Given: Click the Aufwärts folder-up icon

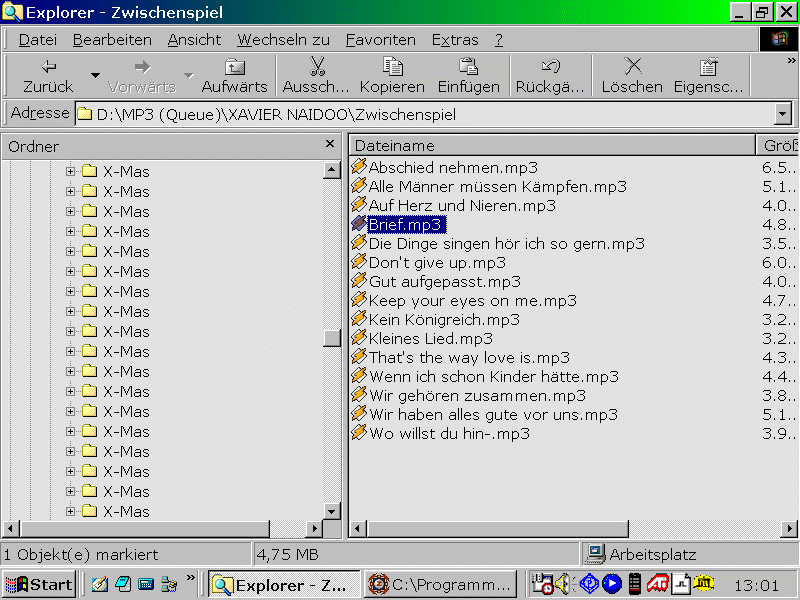Looking at the screenshot, I should (x=235, y=67).
